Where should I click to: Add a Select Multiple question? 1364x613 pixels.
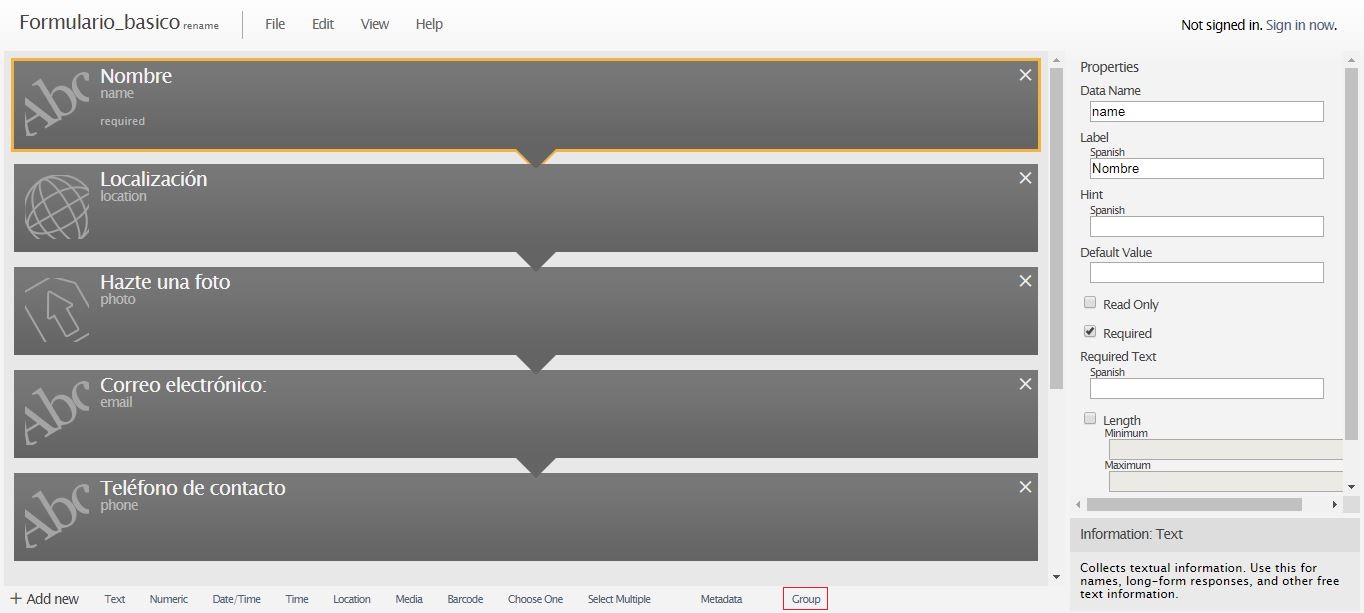tap(619, 599)
